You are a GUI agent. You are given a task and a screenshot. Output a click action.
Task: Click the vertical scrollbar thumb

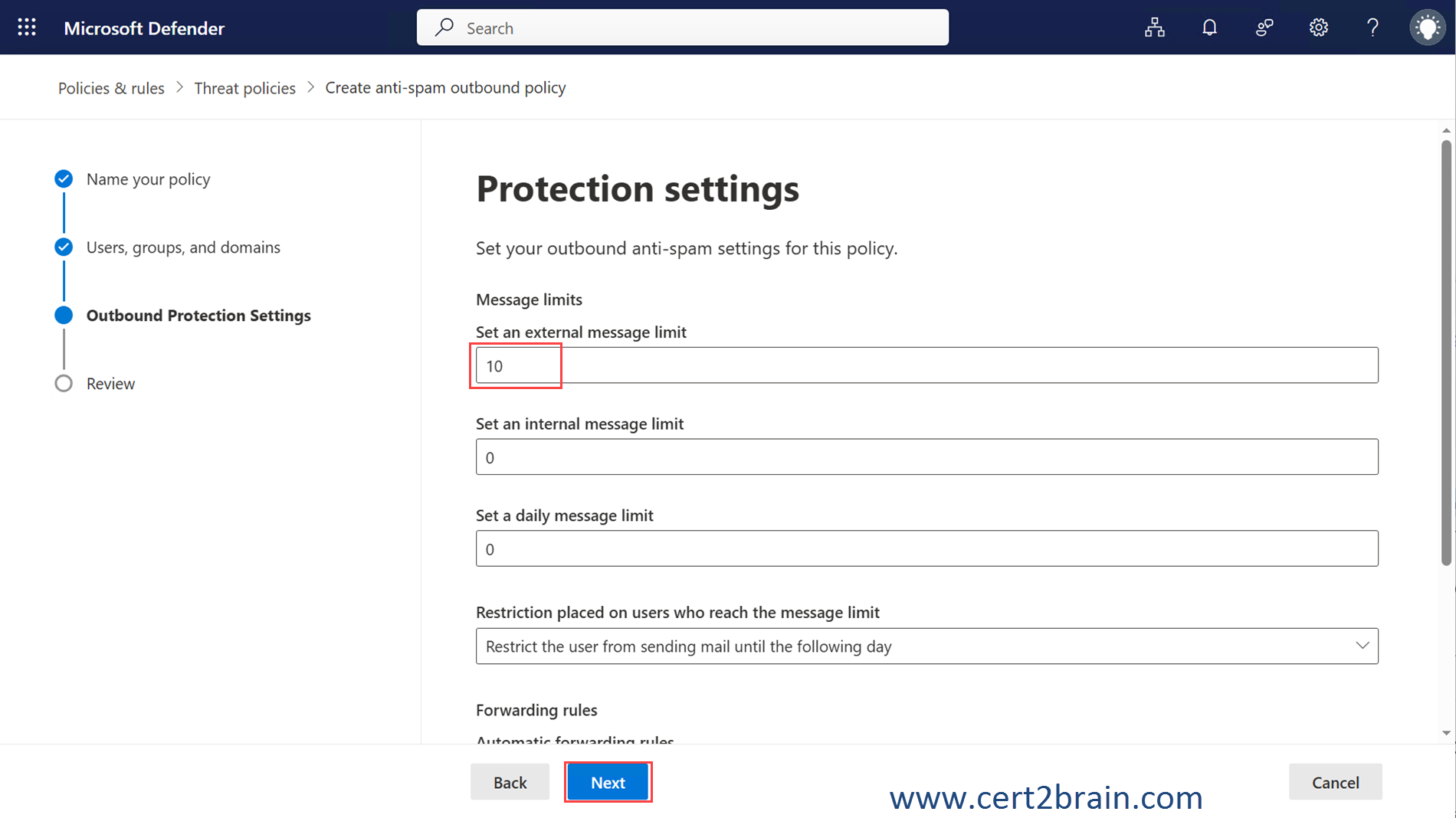1446,352
